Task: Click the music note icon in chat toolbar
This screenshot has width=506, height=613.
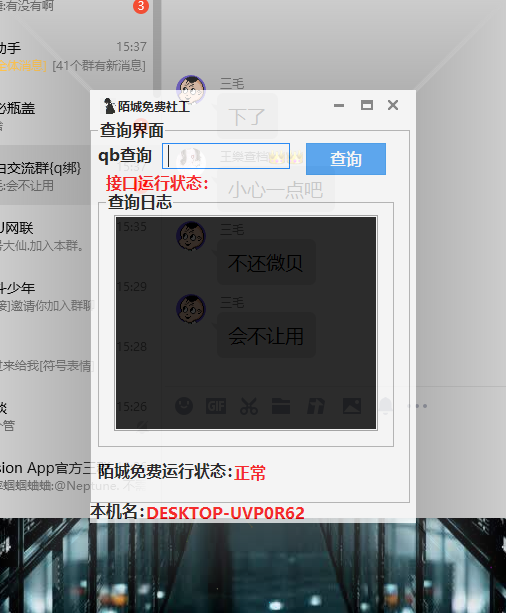Action: [316, 406]
